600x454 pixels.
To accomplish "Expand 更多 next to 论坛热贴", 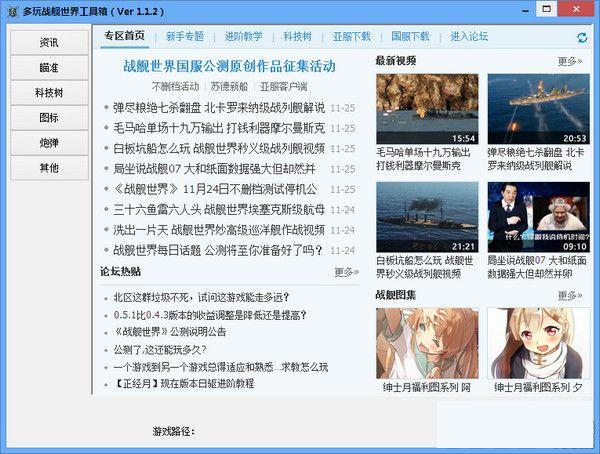I will click(346, 272).
